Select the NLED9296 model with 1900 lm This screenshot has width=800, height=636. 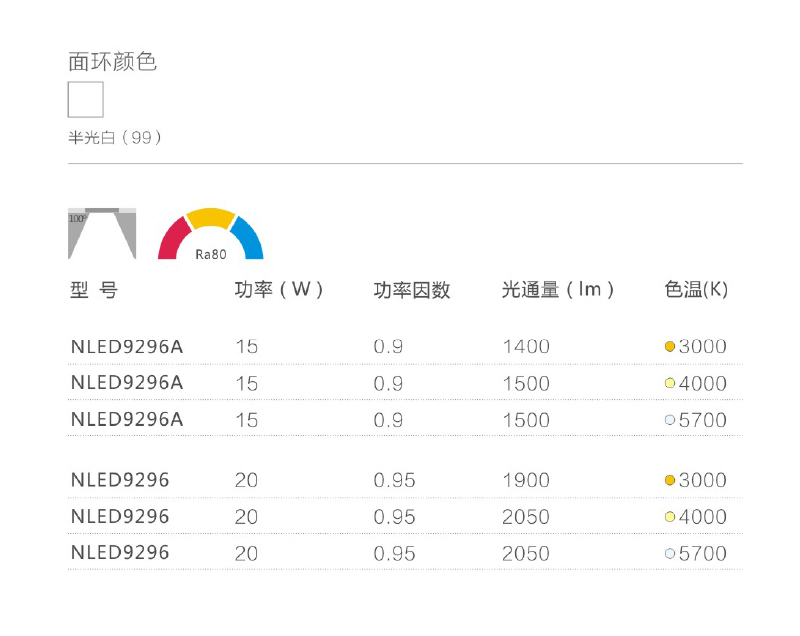(x=120, y=480)
